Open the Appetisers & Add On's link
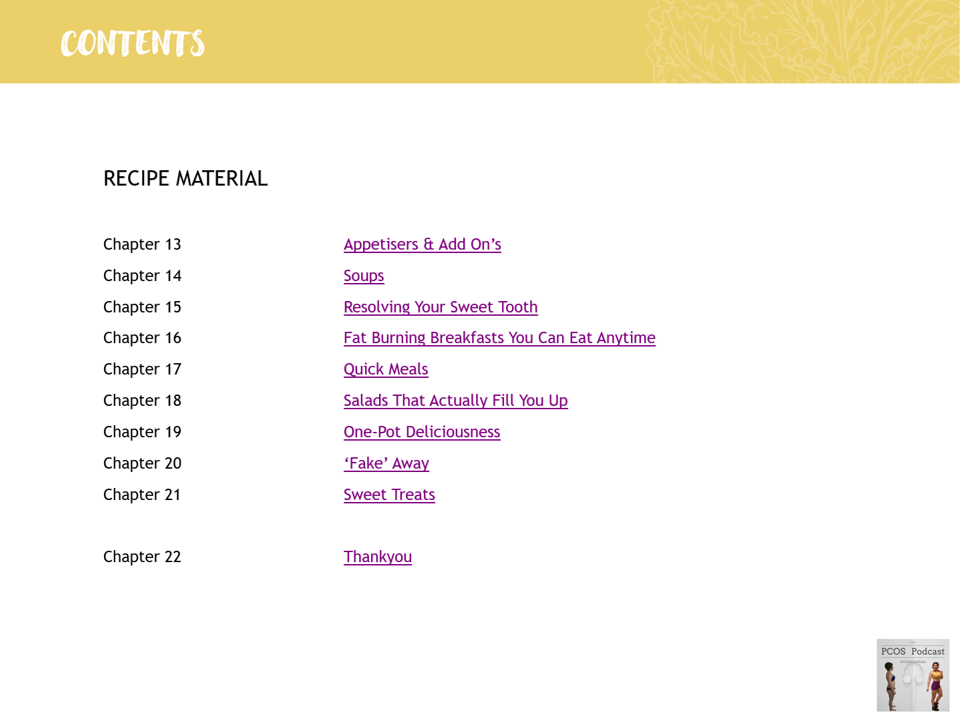The width and height of the screenshot is (960, 721). pos(422,244)
